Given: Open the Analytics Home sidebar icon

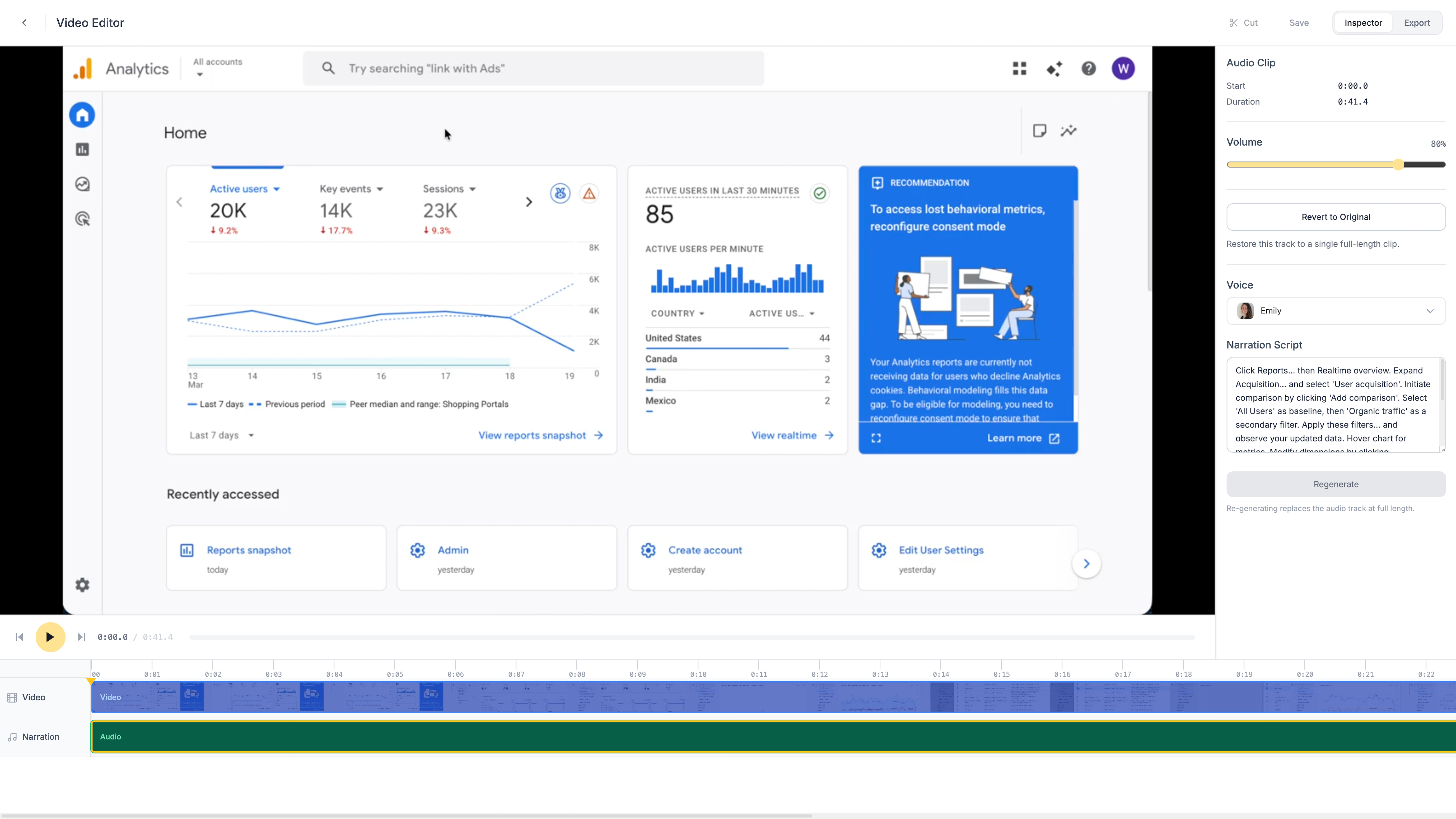Looking at the screenshot, I should (x=82, y=115).
